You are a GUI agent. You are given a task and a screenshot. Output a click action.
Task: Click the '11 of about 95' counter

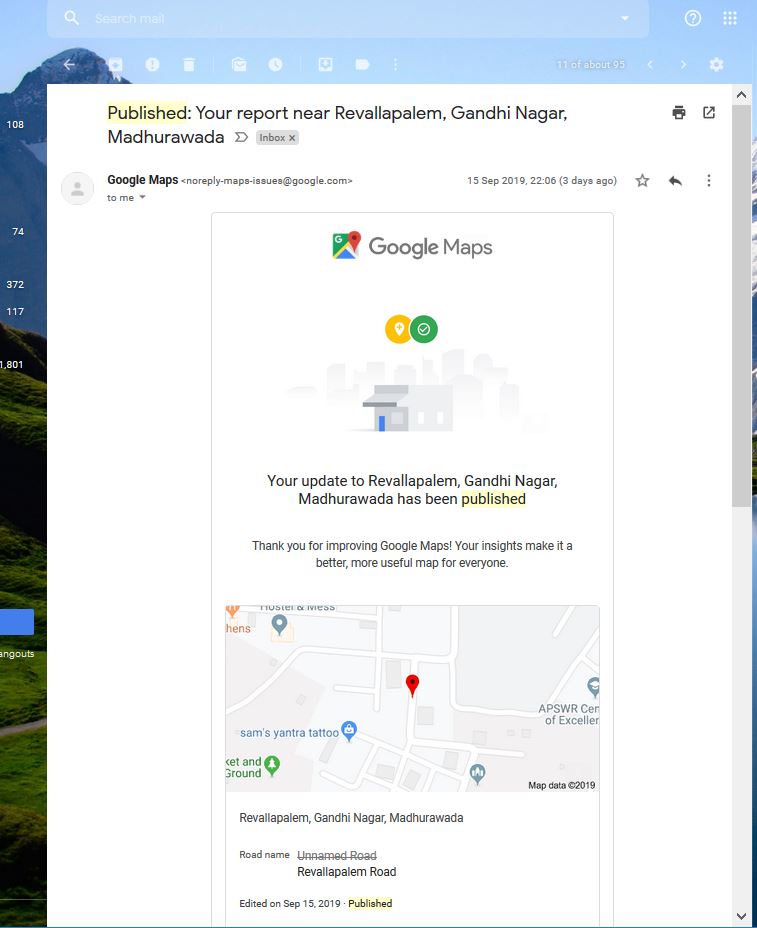(x=591, y=65)
